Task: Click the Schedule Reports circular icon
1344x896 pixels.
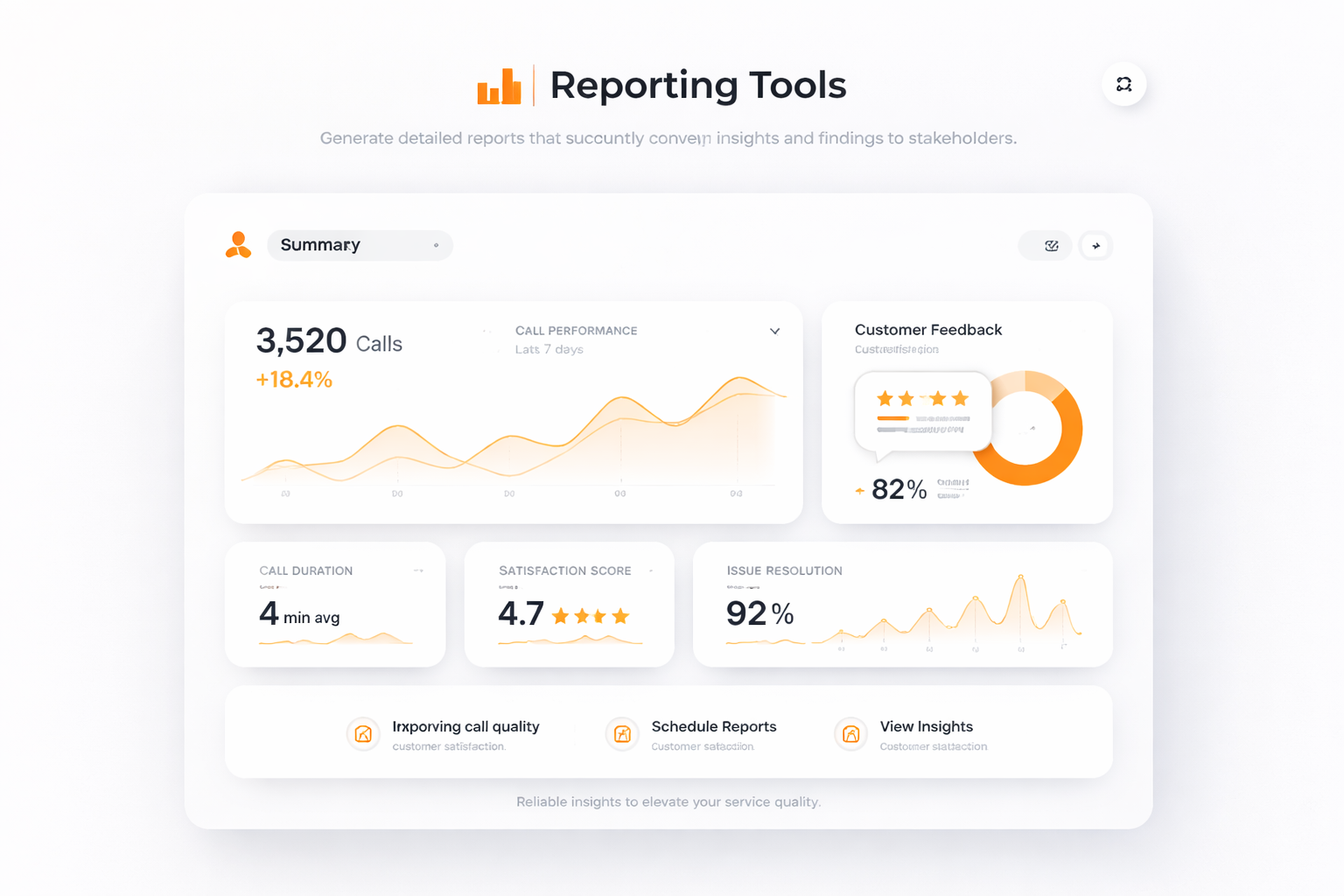Action: (622, 734)
